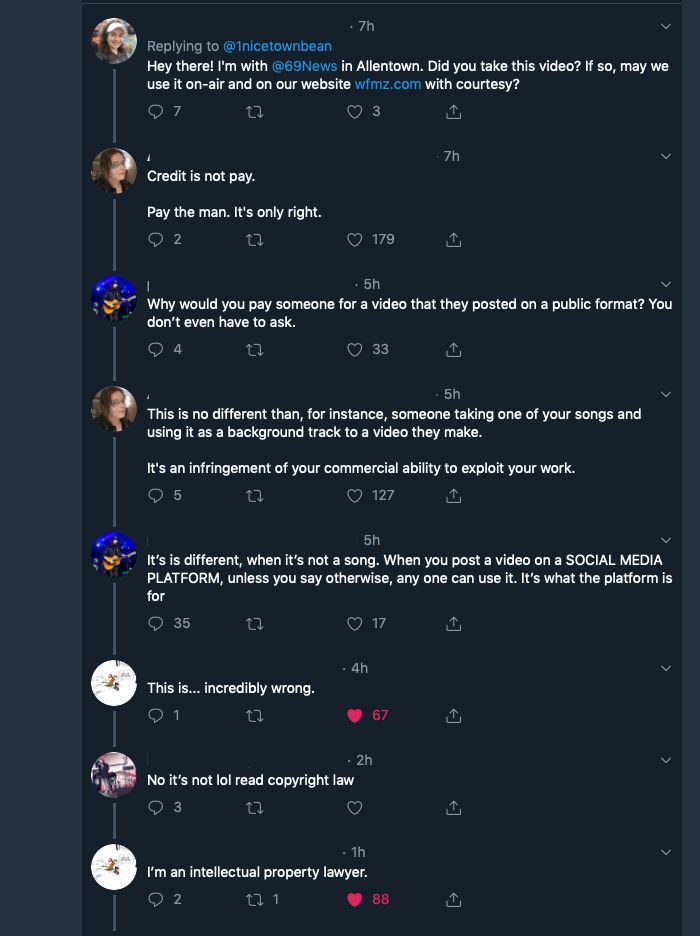
Task: Reply to the 'Why would you pay someone' tweet
Action: 155,350
